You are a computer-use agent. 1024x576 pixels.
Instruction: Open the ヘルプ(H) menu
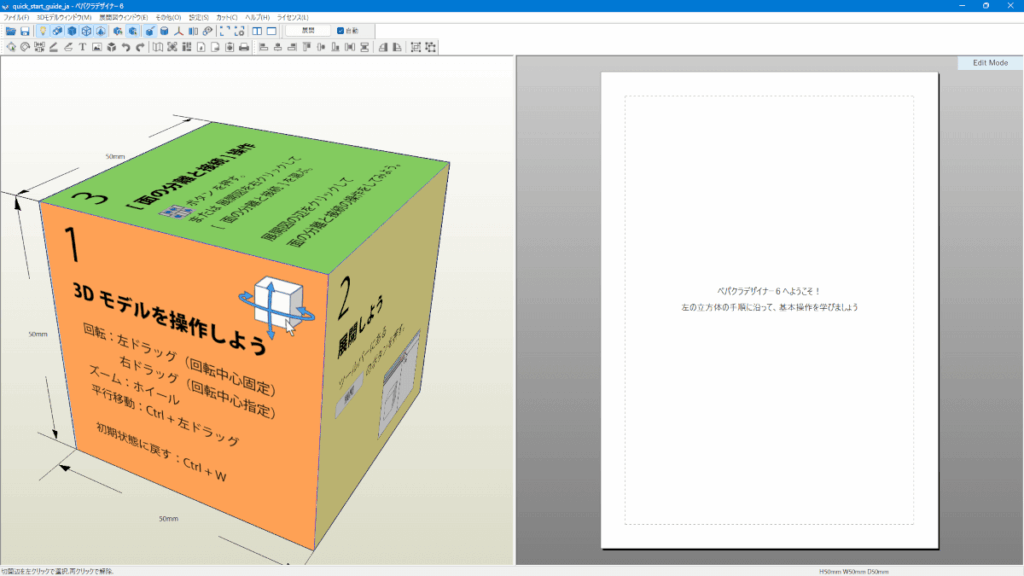[257, 18]
